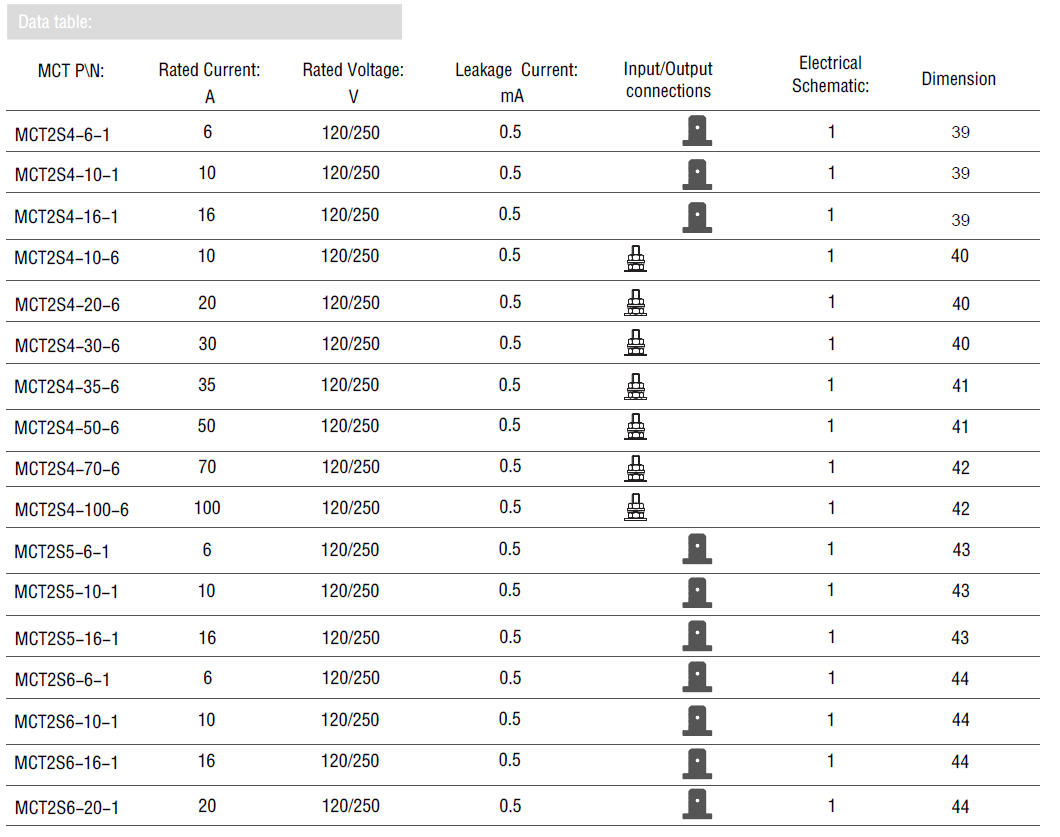Select part number MCT2S6-6-1
Viewport: 1060px width, 837px height.
pos(62,679)
